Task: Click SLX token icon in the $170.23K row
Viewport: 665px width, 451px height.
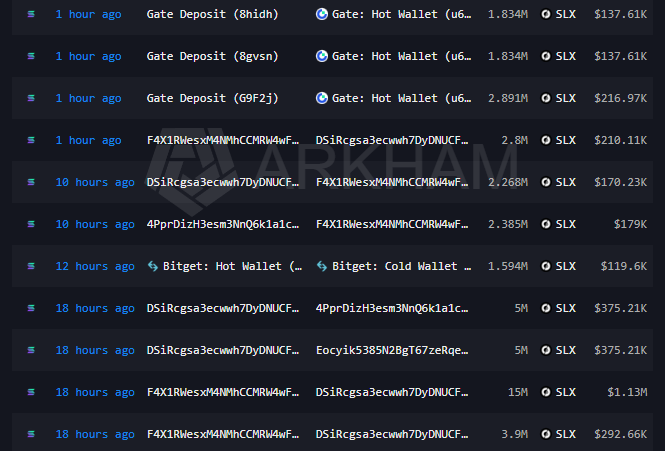Action: [546, 182]
